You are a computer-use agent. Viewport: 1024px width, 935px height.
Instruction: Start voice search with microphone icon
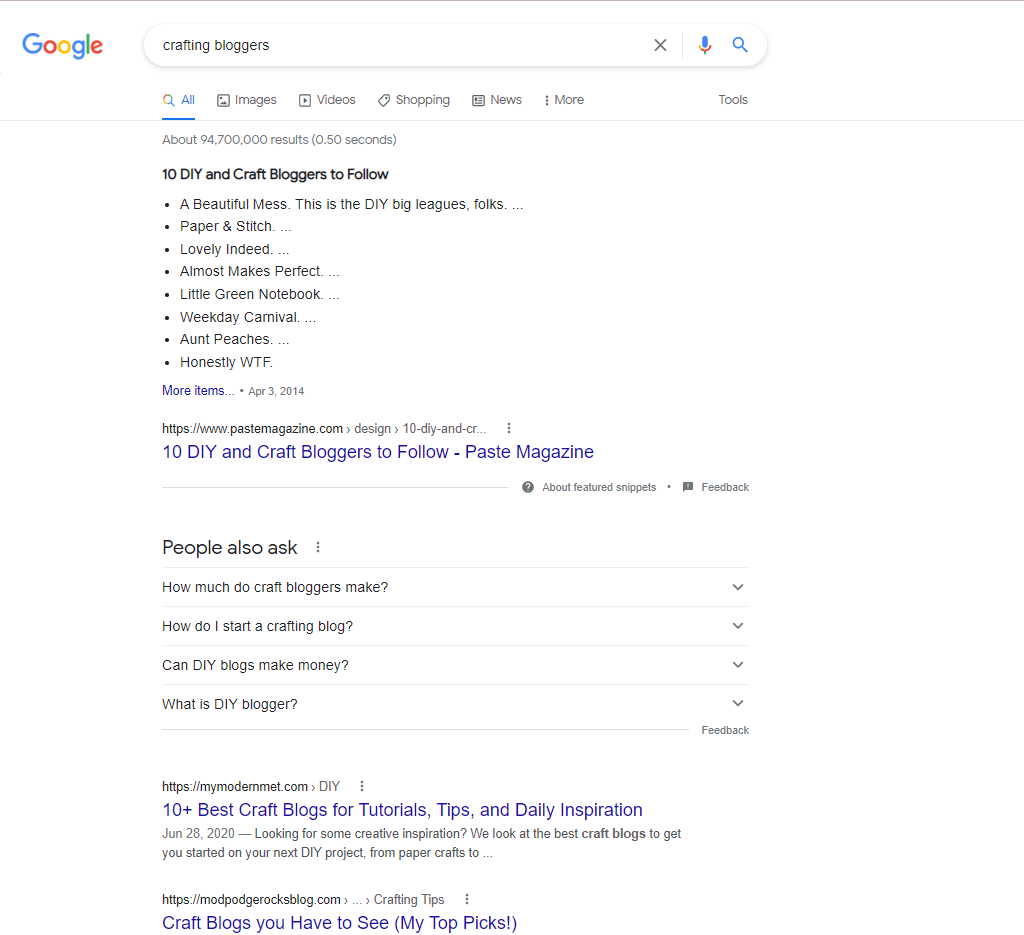[x=705, y=45]
